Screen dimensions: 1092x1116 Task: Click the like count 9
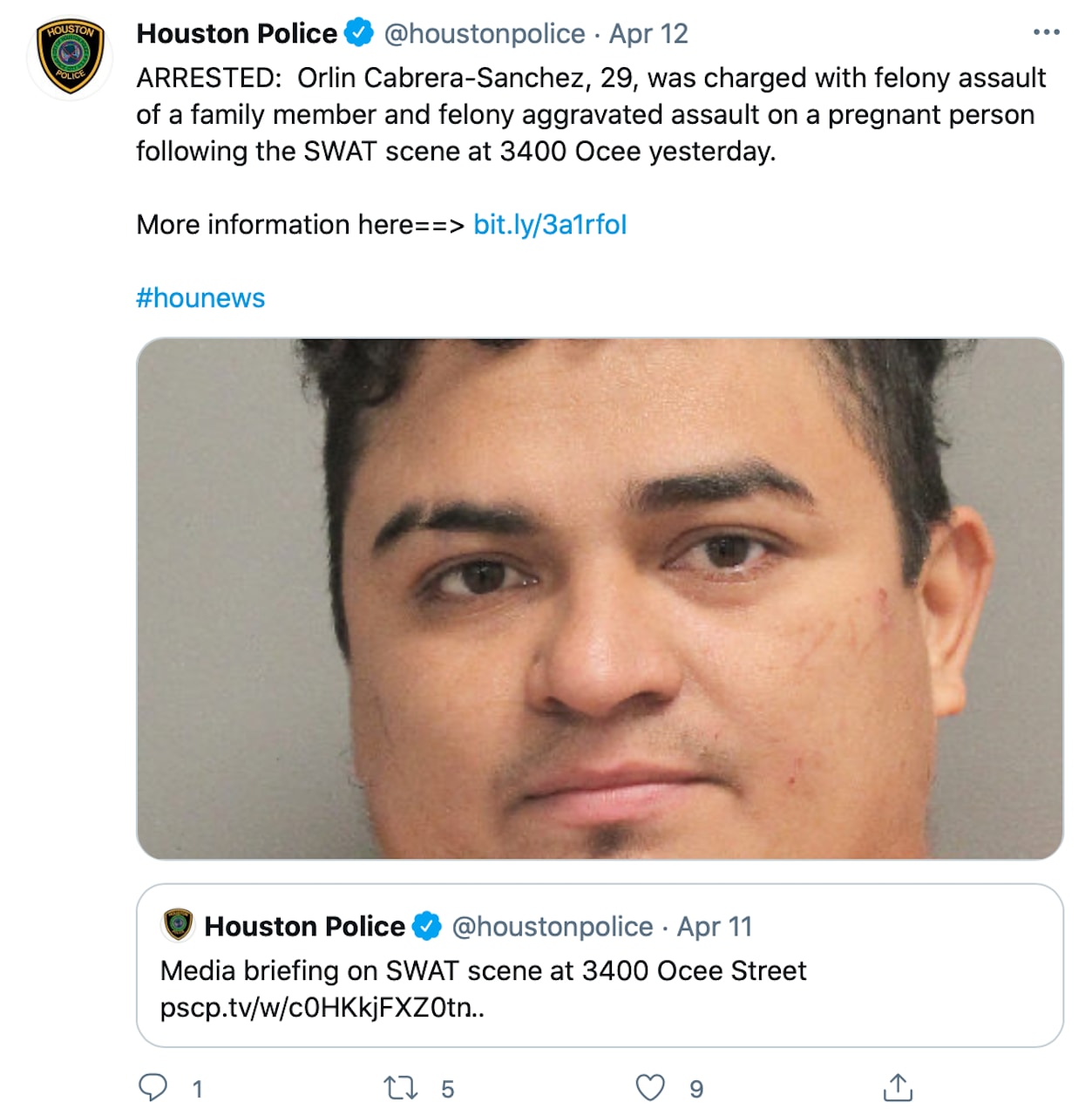click(x=696, y=1089)
